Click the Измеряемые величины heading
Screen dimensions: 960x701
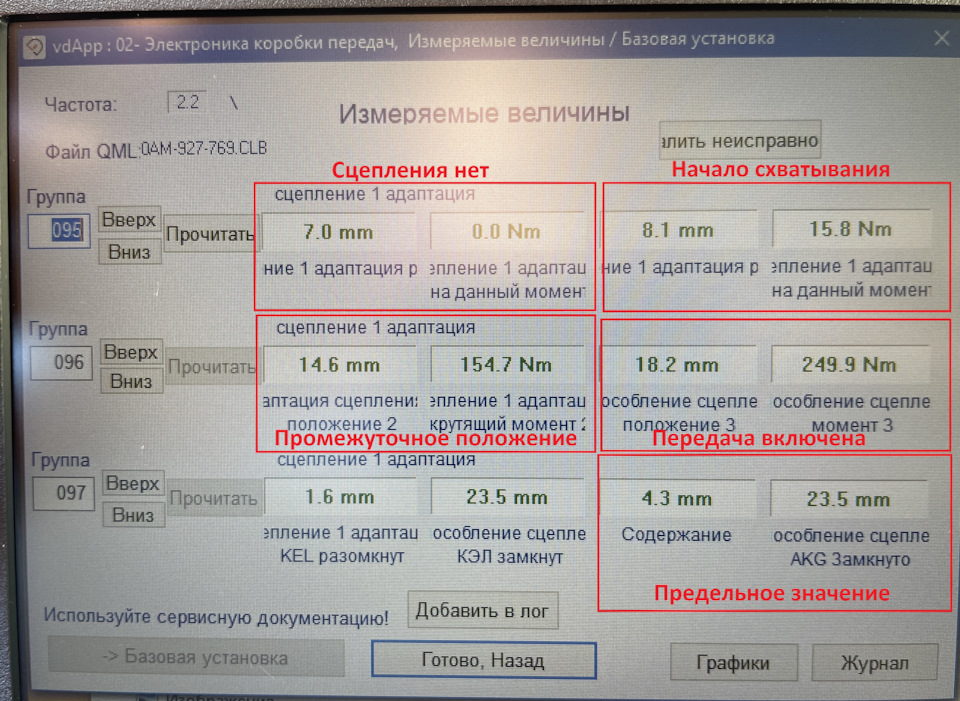(x=484, y=113)
